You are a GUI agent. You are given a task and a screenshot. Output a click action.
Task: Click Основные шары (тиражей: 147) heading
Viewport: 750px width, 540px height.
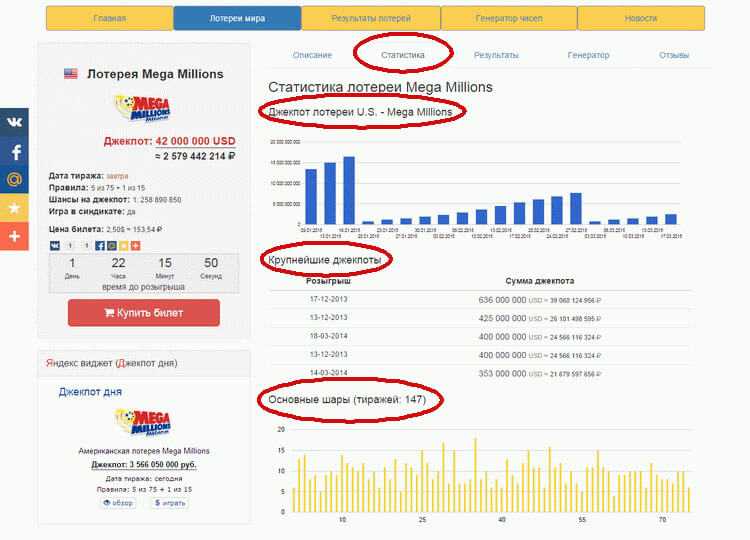tap(347, 399)
